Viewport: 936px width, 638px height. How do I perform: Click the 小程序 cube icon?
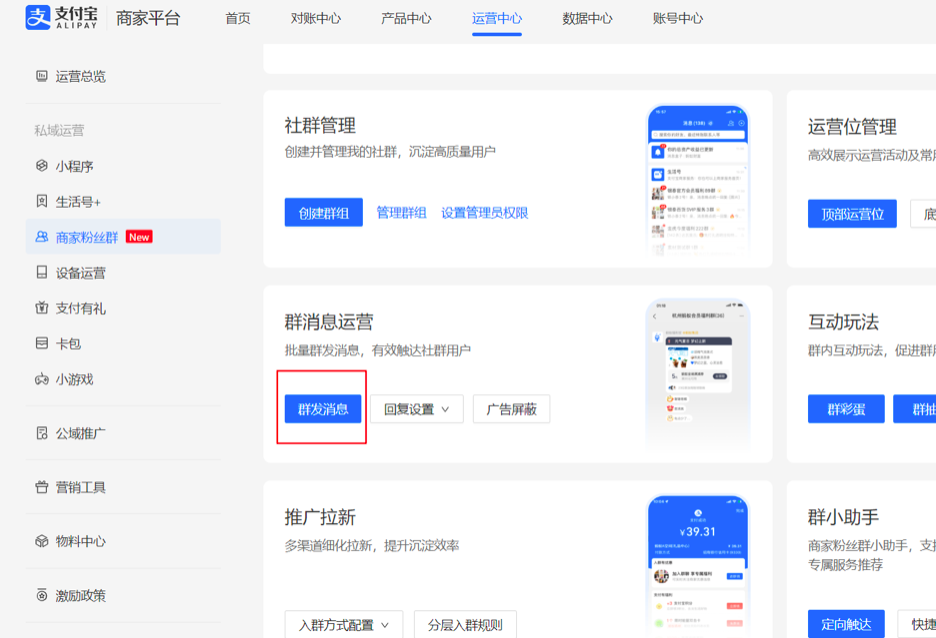(x=41, y=166)
